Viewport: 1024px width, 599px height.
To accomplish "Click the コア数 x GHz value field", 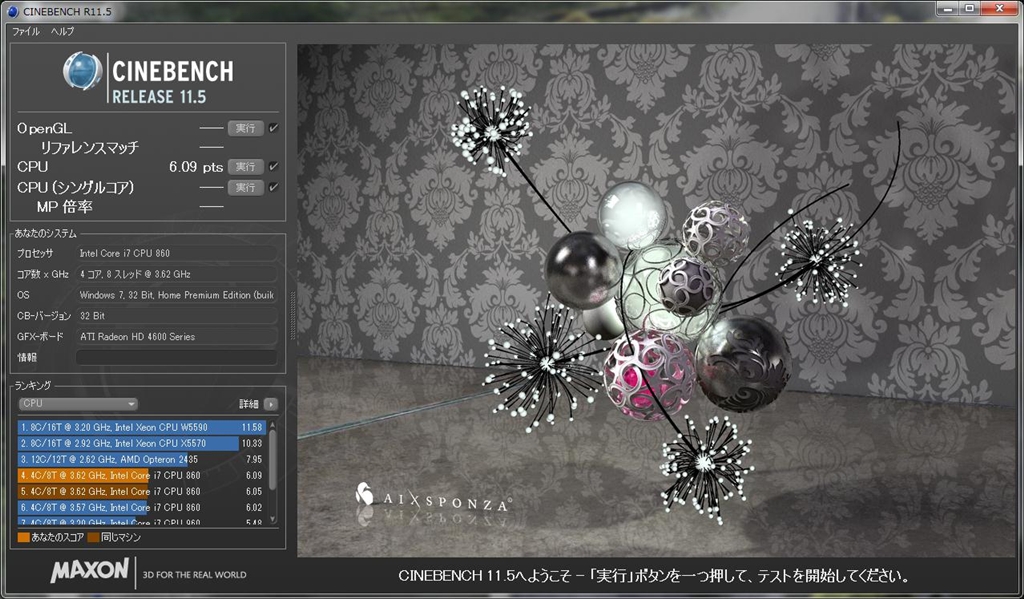I will (176, 274).
